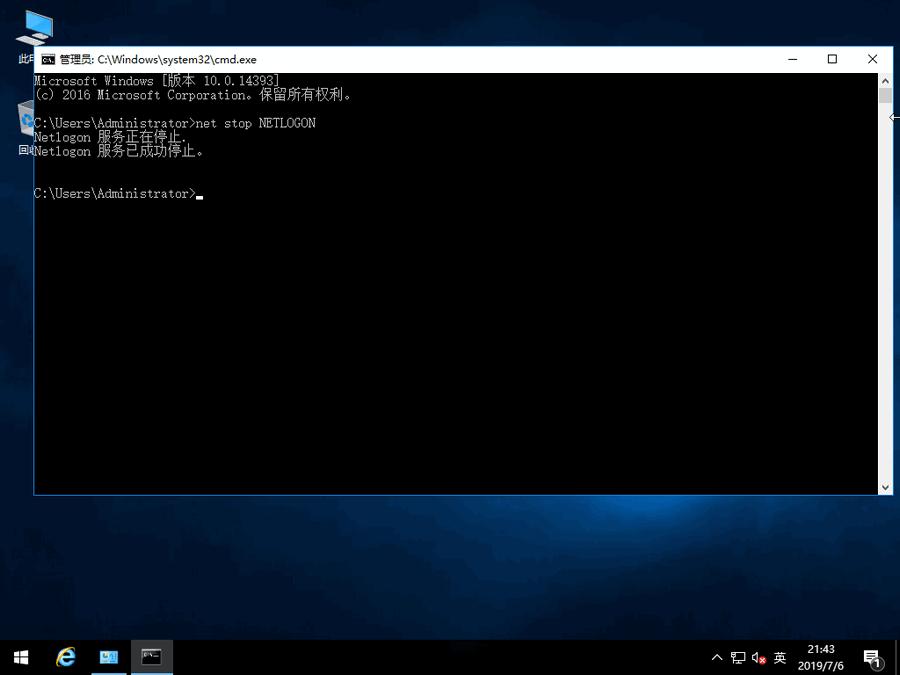The width and height of the screenshot is (900, 675).
Task: Launch Server Manager from the taskbar
Action: pos(109,657)
